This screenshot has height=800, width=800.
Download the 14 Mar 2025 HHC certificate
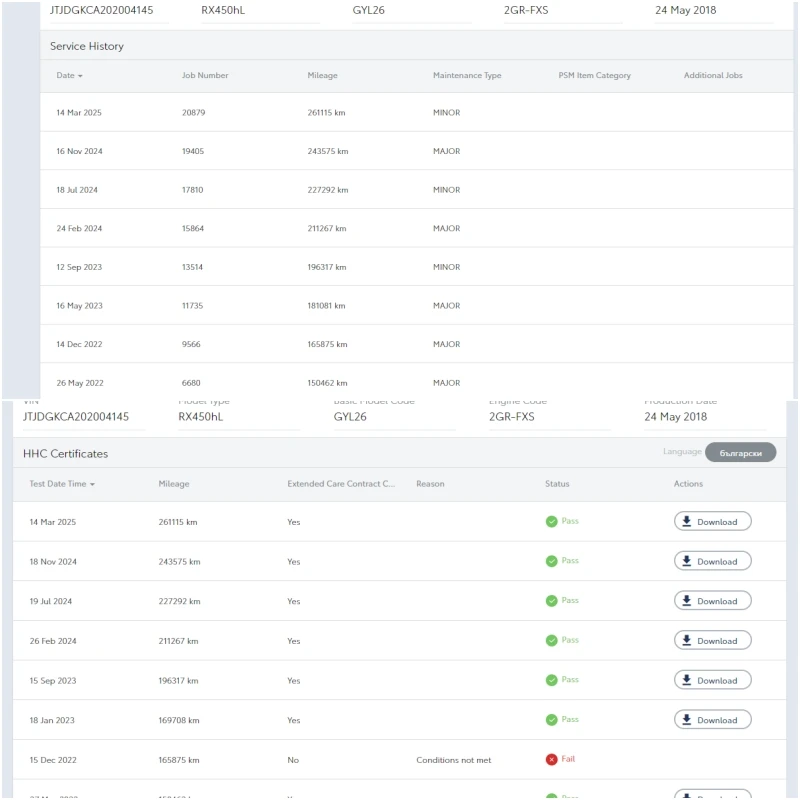tap(712, 521)
